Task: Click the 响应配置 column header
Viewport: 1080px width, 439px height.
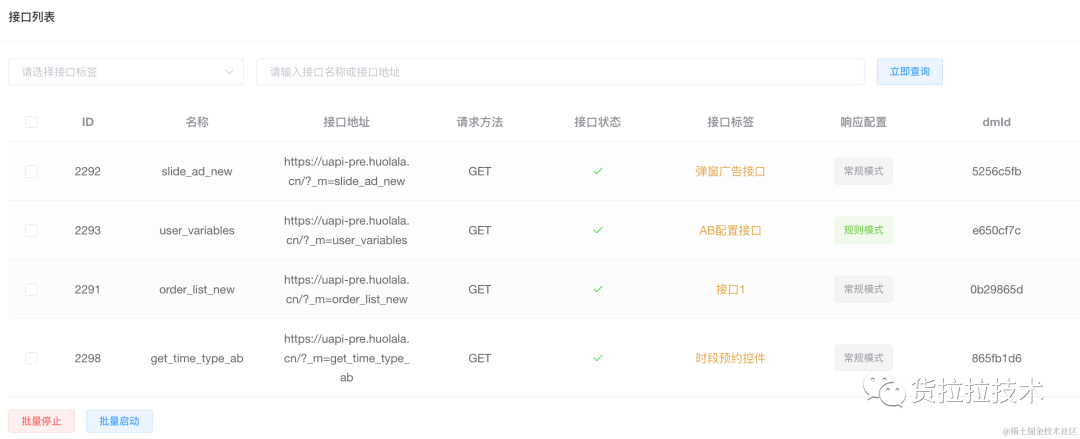Action: click(x=863, y=122)
